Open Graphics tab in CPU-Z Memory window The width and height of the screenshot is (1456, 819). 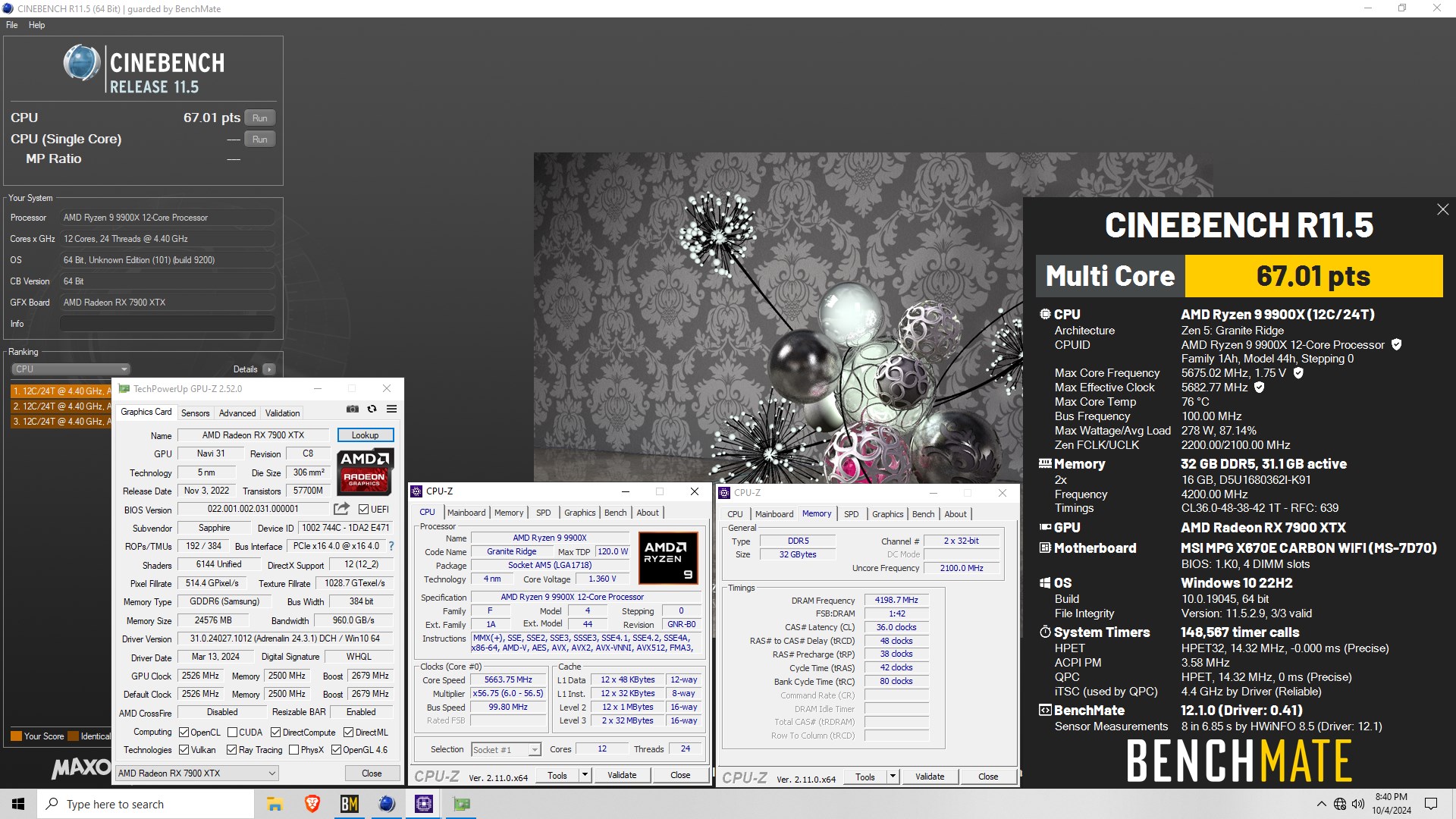pos(887,514)
